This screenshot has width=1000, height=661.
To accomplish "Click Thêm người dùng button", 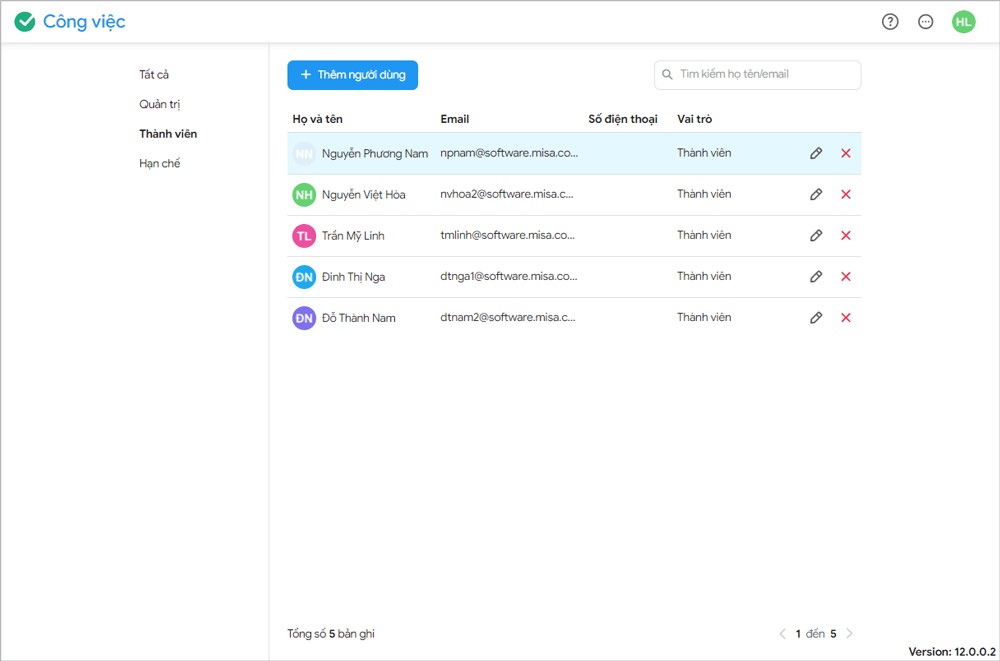I will (352, 75).
